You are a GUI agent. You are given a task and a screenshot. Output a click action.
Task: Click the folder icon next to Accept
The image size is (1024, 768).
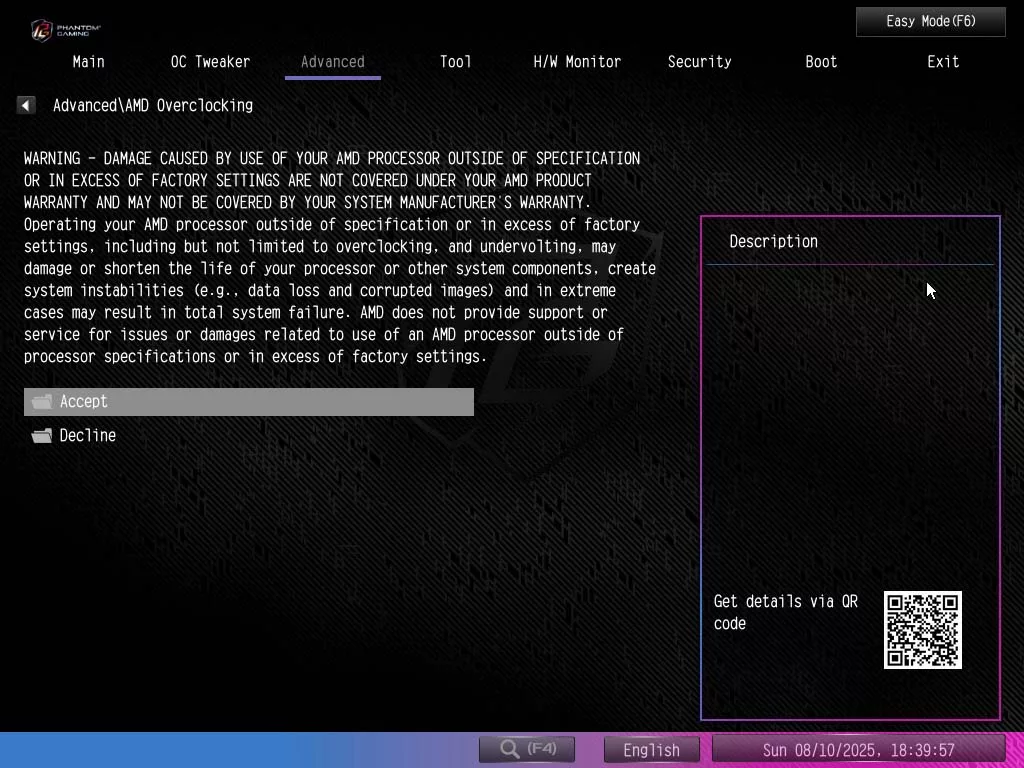coord(42,402)
